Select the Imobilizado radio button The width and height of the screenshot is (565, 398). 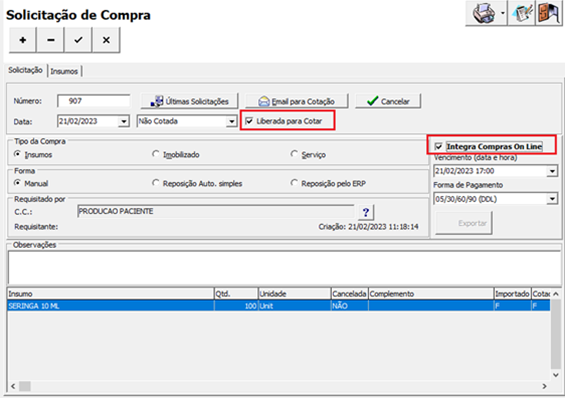[x=155, y=154]
